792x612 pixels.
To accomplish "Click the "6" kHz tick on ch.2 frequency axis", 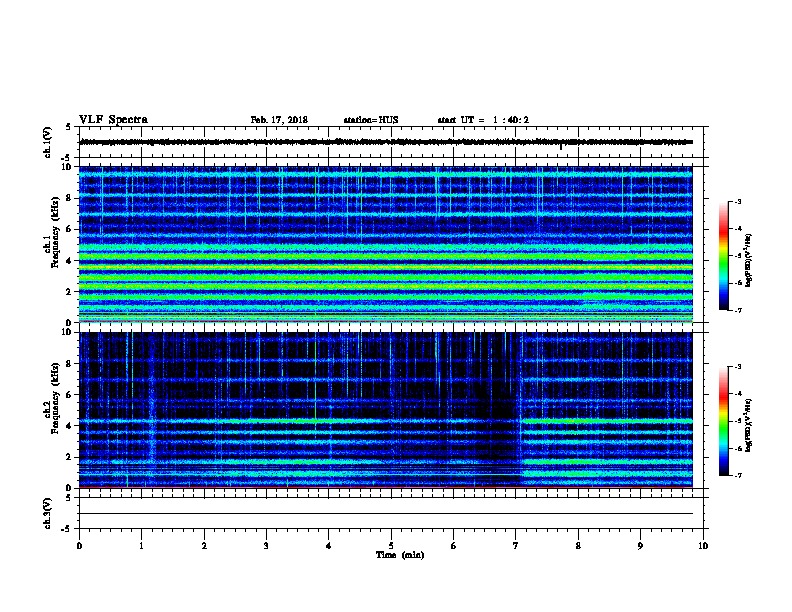I will coord(69,395).
